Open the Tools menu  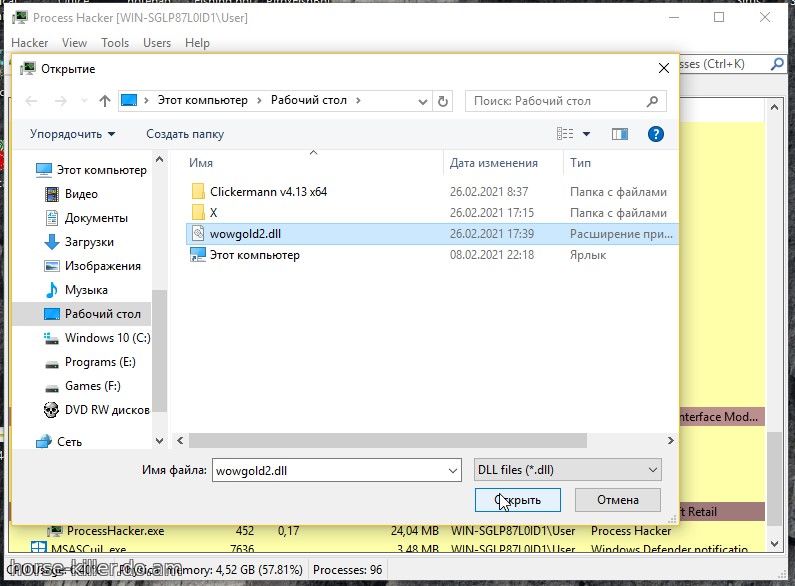[115, 43]
